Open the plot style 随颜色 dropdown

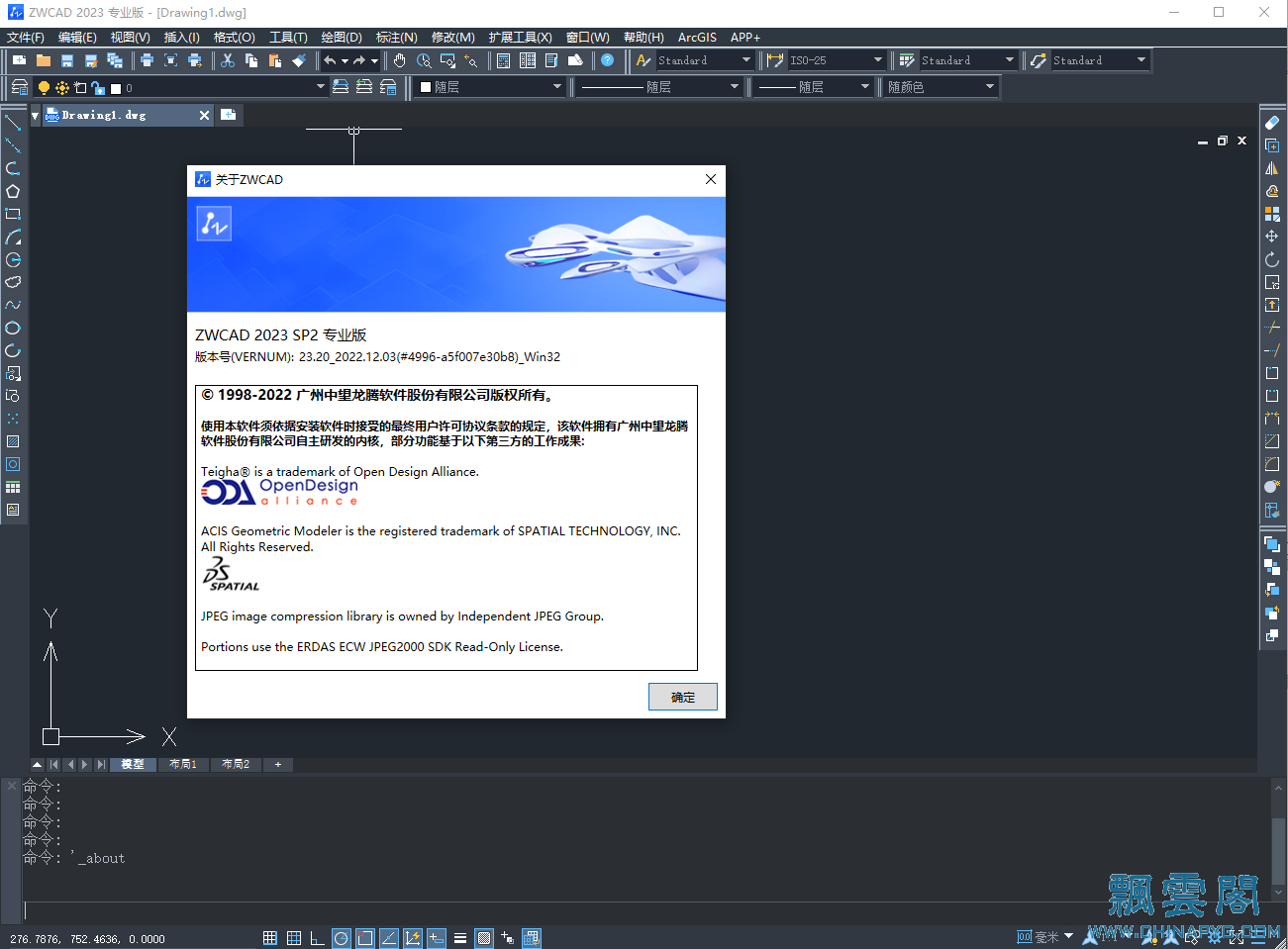941,87
